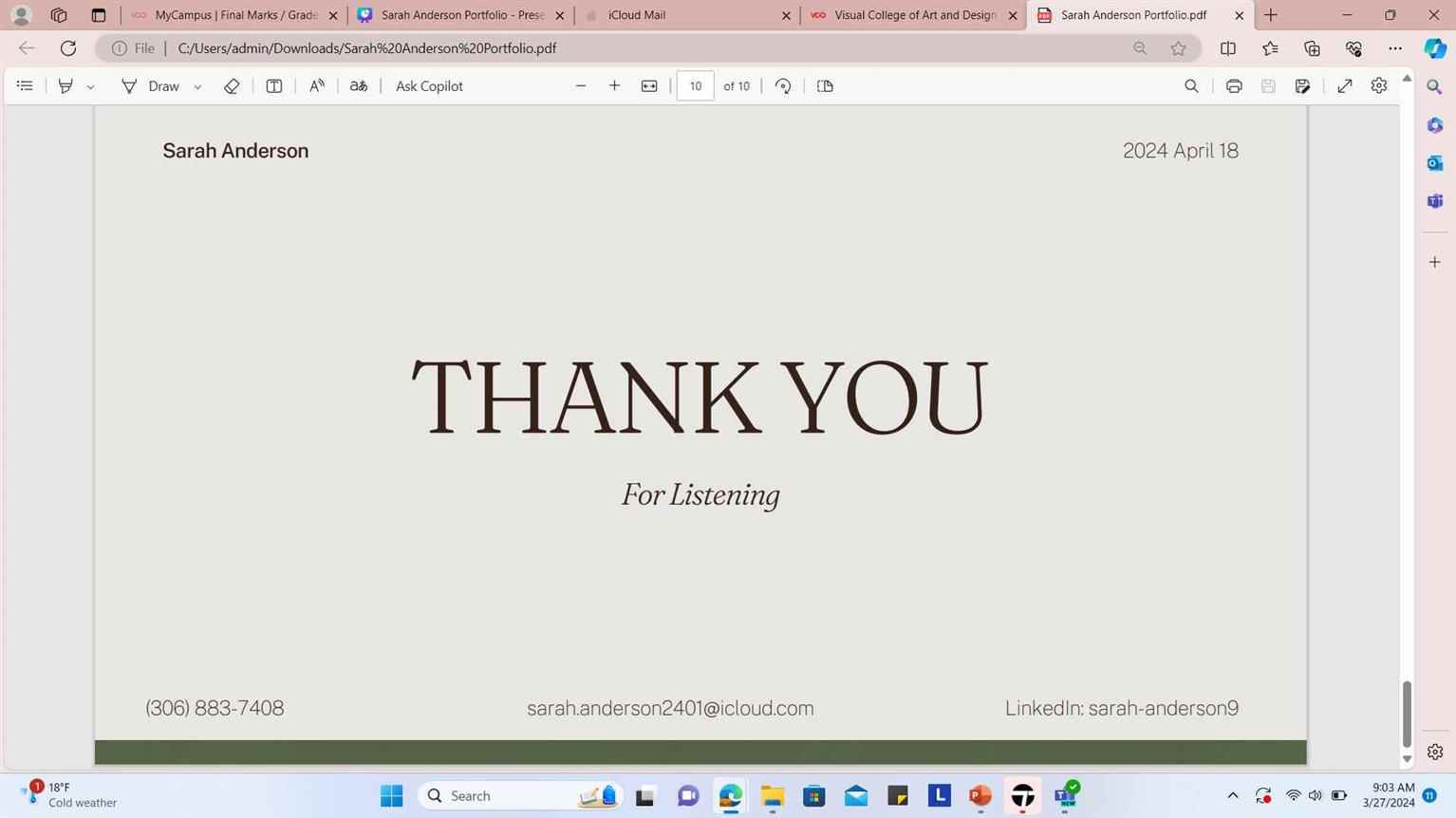
Task: Enter full screen PDF view
Action: click(x=1345, y=86)
